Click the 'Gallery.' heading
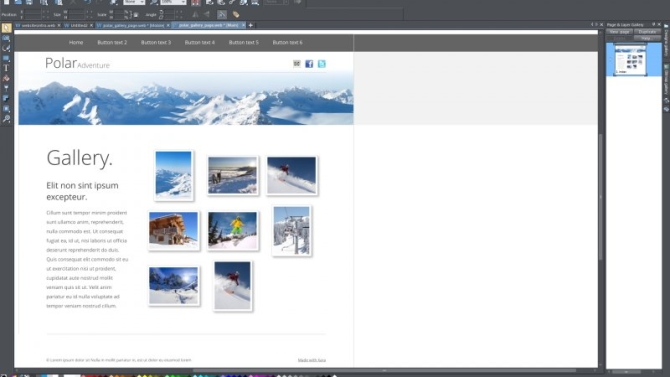 79,158
